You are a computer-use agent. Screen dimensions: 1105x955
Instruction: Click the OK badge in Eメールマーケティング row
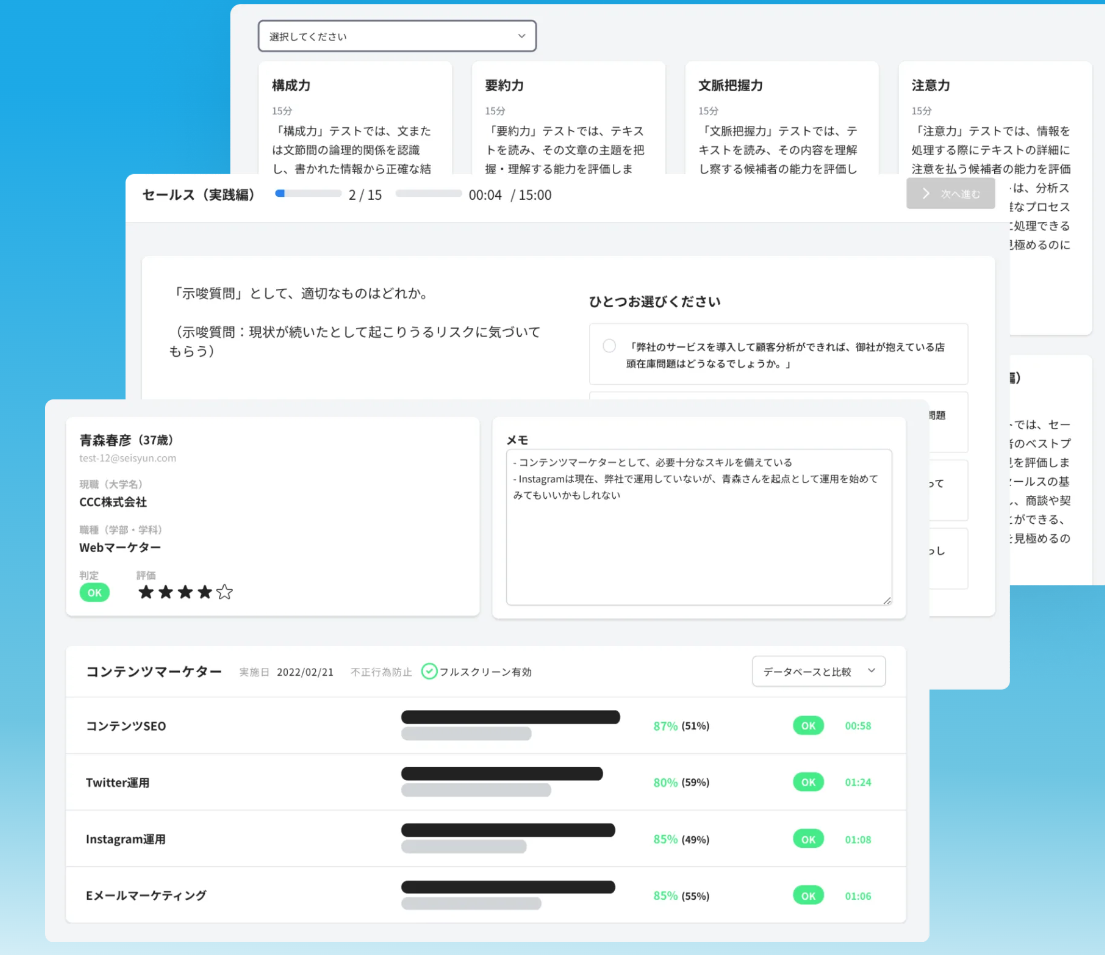[x=808, y=896]
